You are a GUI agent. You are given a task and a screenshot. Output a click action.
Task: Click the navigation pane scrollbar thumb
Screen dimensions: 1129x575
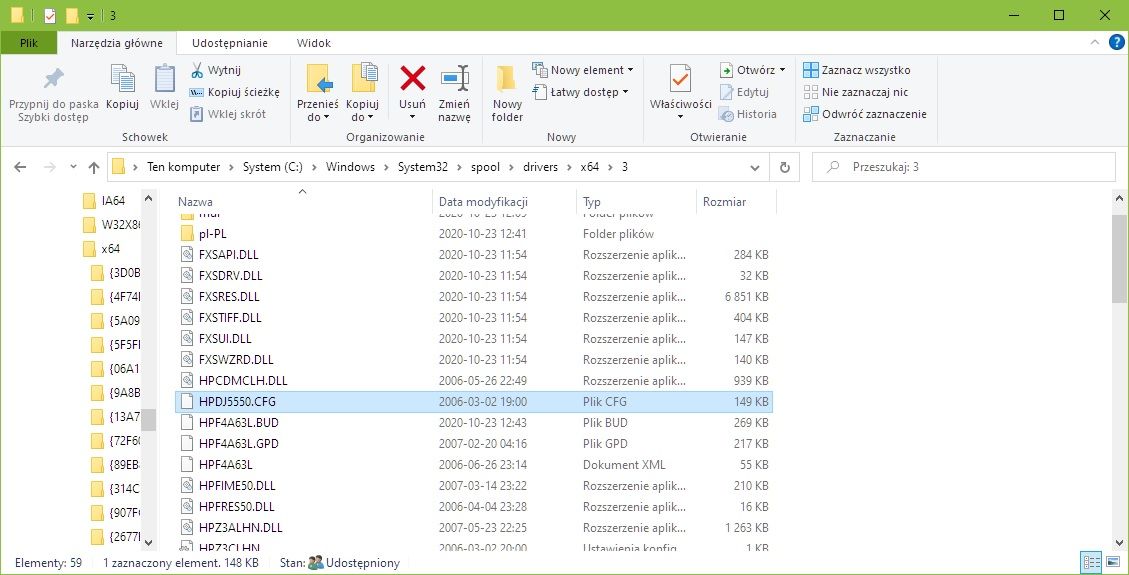click(148, 419)
